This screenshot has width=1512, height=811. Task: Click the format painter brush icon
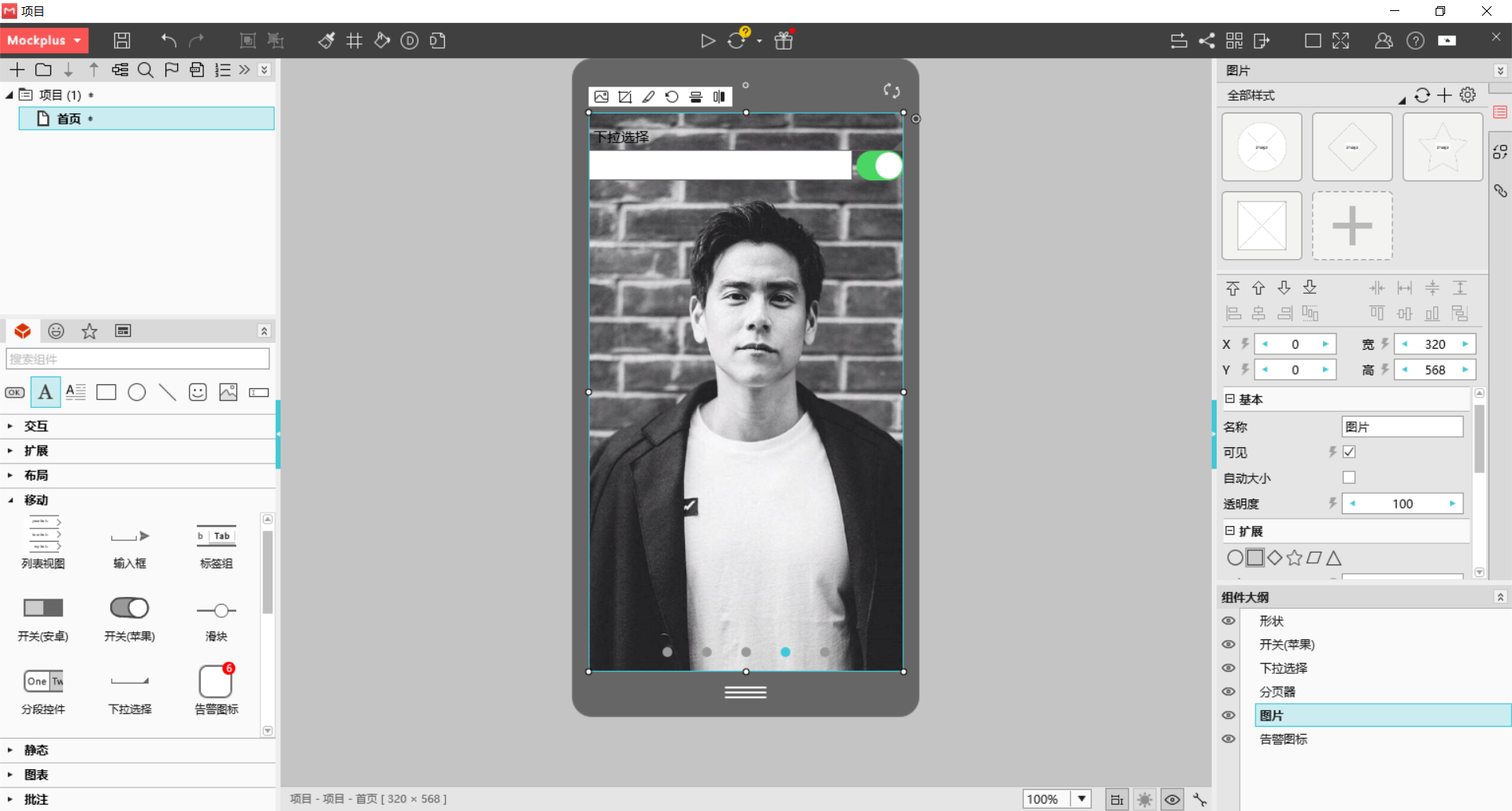[326, 41]
